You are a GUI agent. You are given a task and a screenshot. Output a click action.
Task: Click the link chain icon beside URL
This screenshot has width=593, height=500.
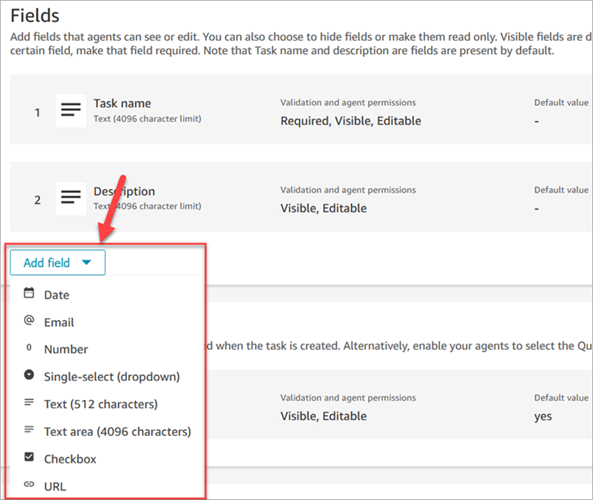point(29,484)
